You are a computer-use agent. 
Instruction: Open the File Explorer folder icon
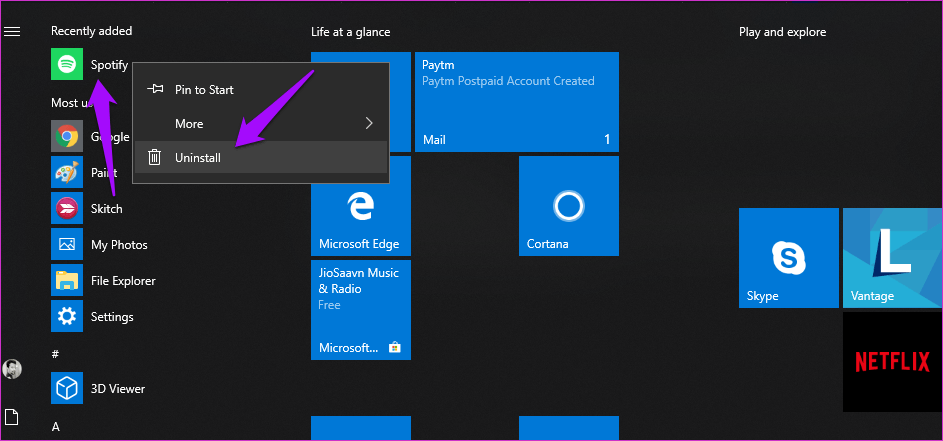[67, 280]
